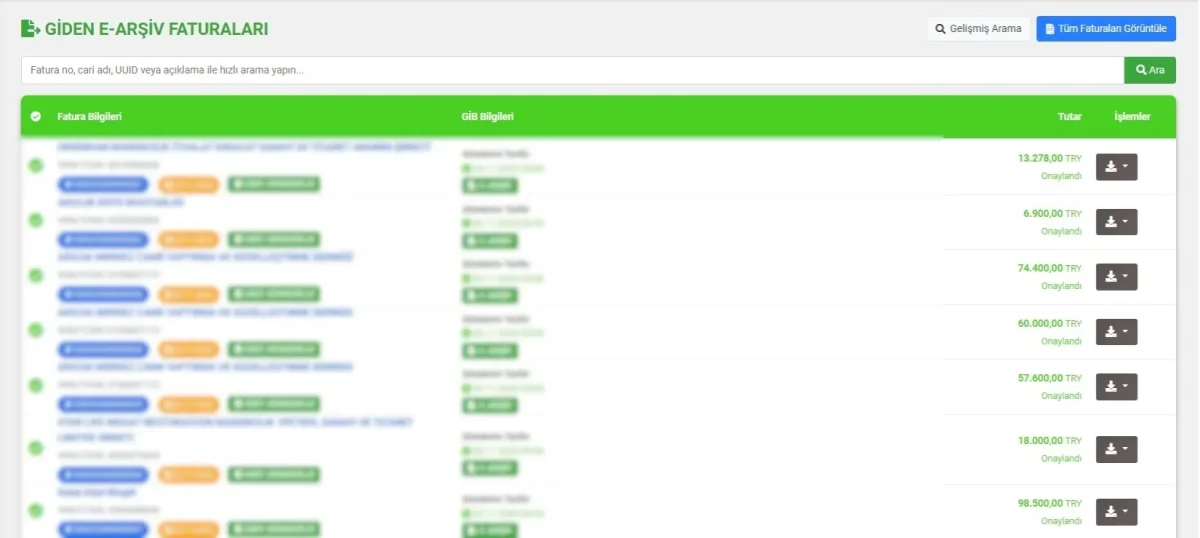Toggle check for the 74.400,00 TRY invoice
This screenshot has height=538, width=1200.
(x=36, y=275)
